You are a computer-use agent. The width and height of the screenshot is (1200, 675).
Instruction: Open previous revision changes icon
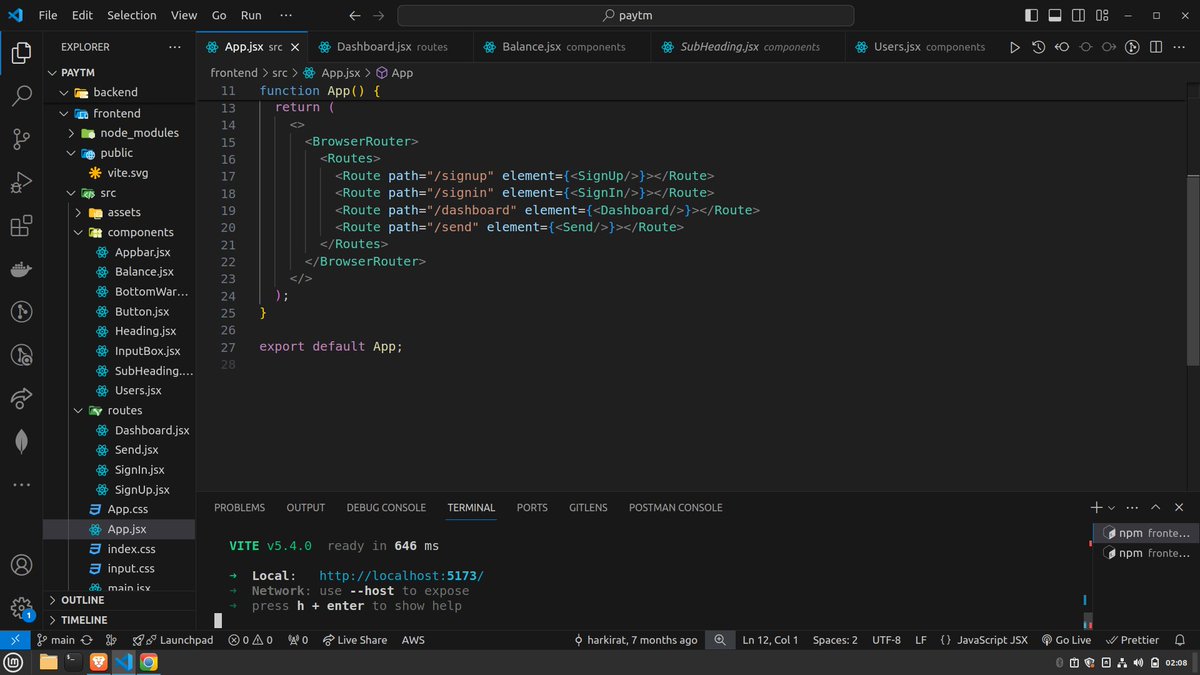pos(1062,47)
